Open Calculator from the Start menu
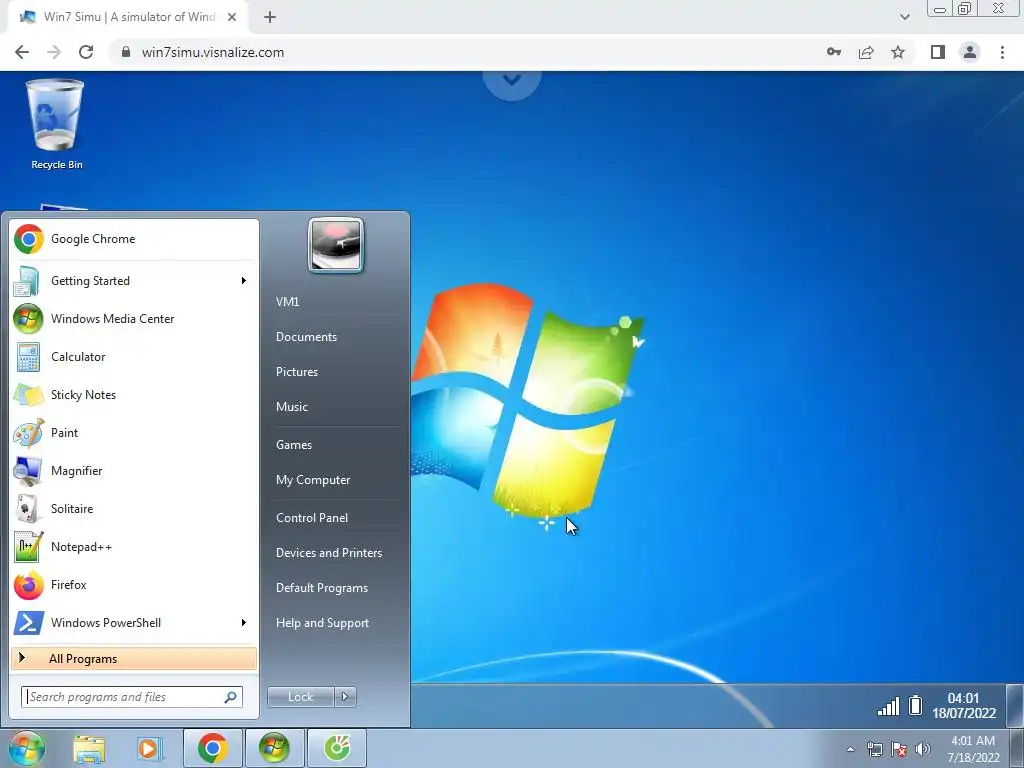This screenshot has width=1024, height=768. click(134, 357)
